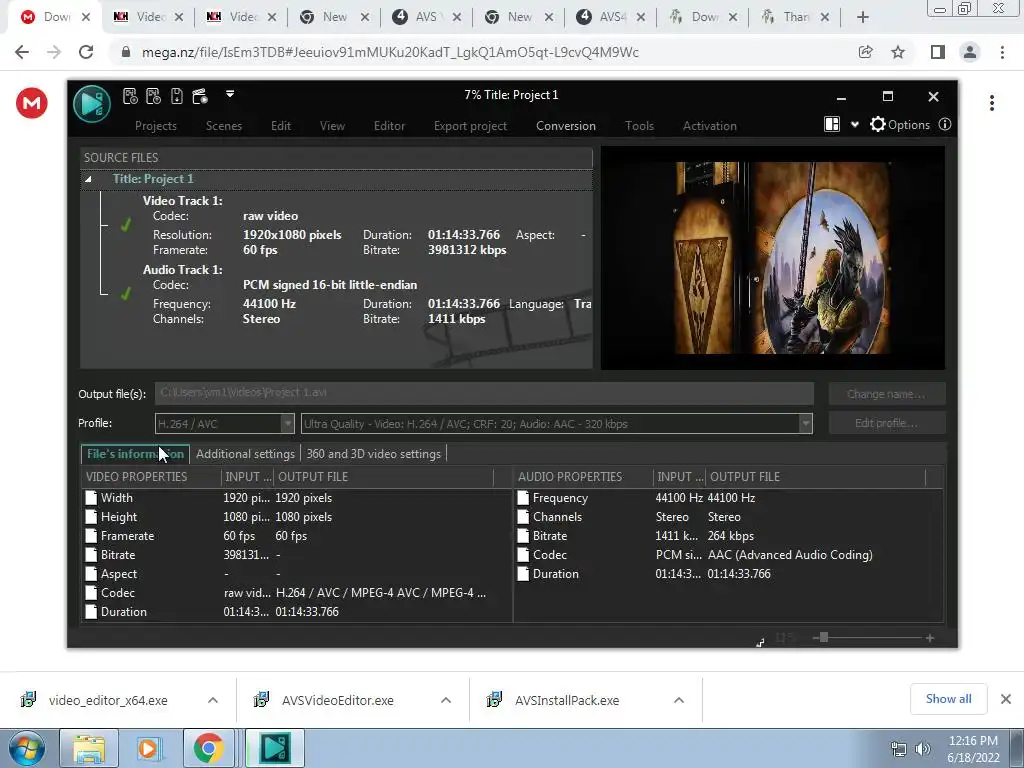
Task: Open Options with the gear icon
Action: coord(899,125)
